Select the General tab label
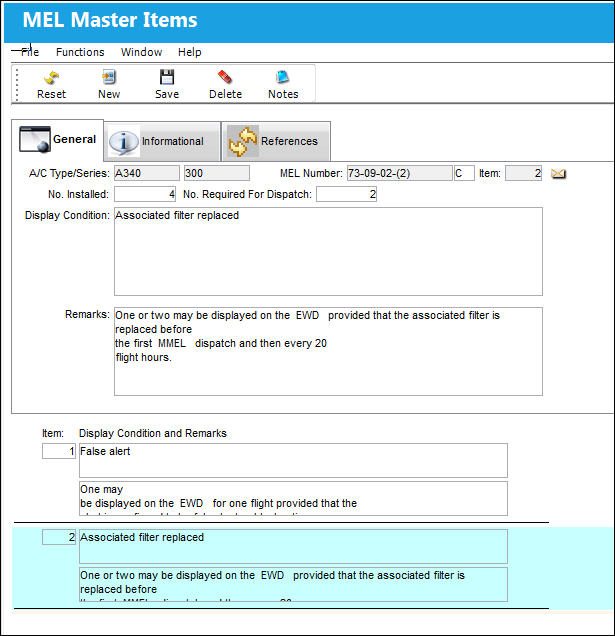The image size is (615, 636). coord(74,139)
